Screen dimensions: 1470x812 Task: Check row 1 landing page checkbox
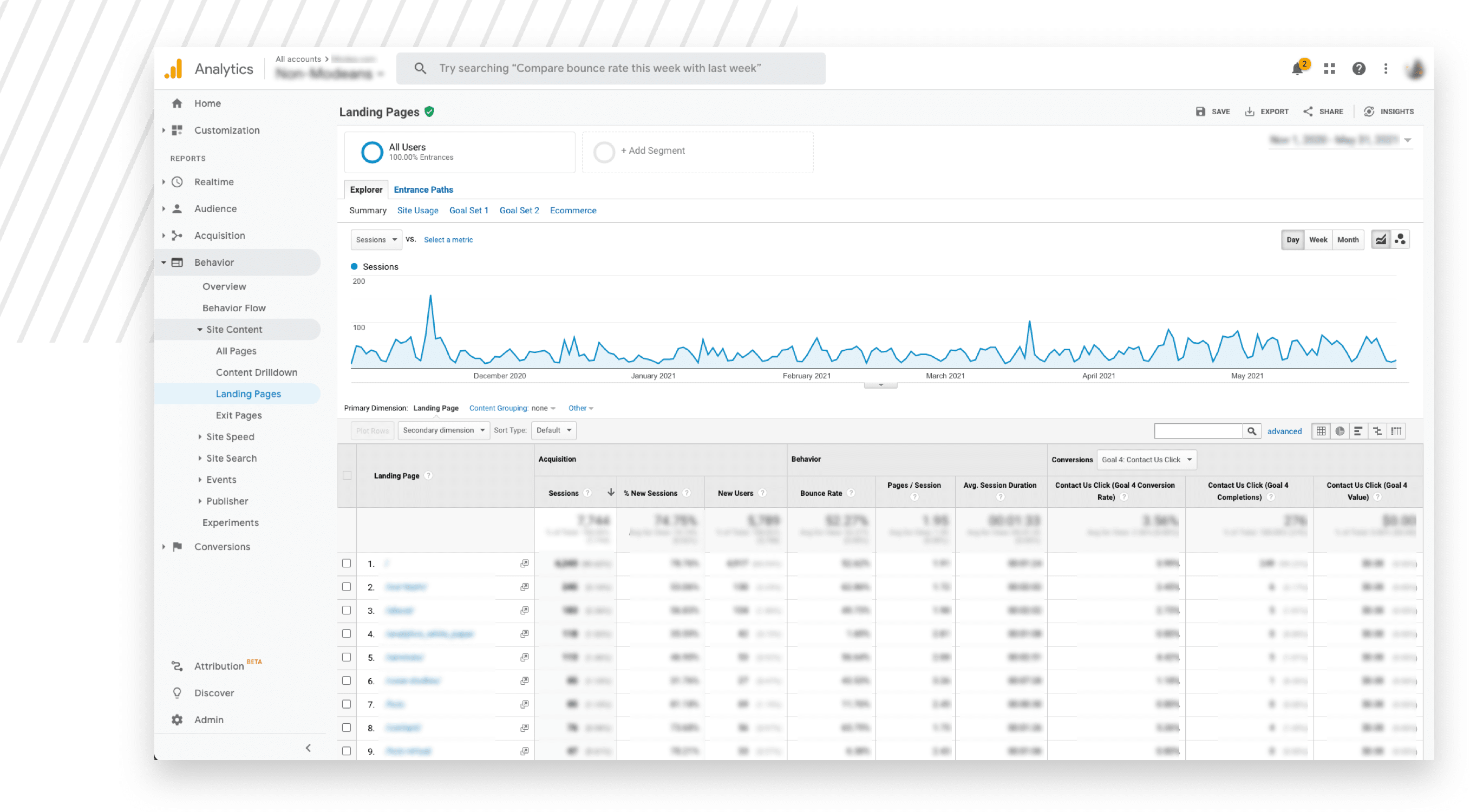pos(349,562)
